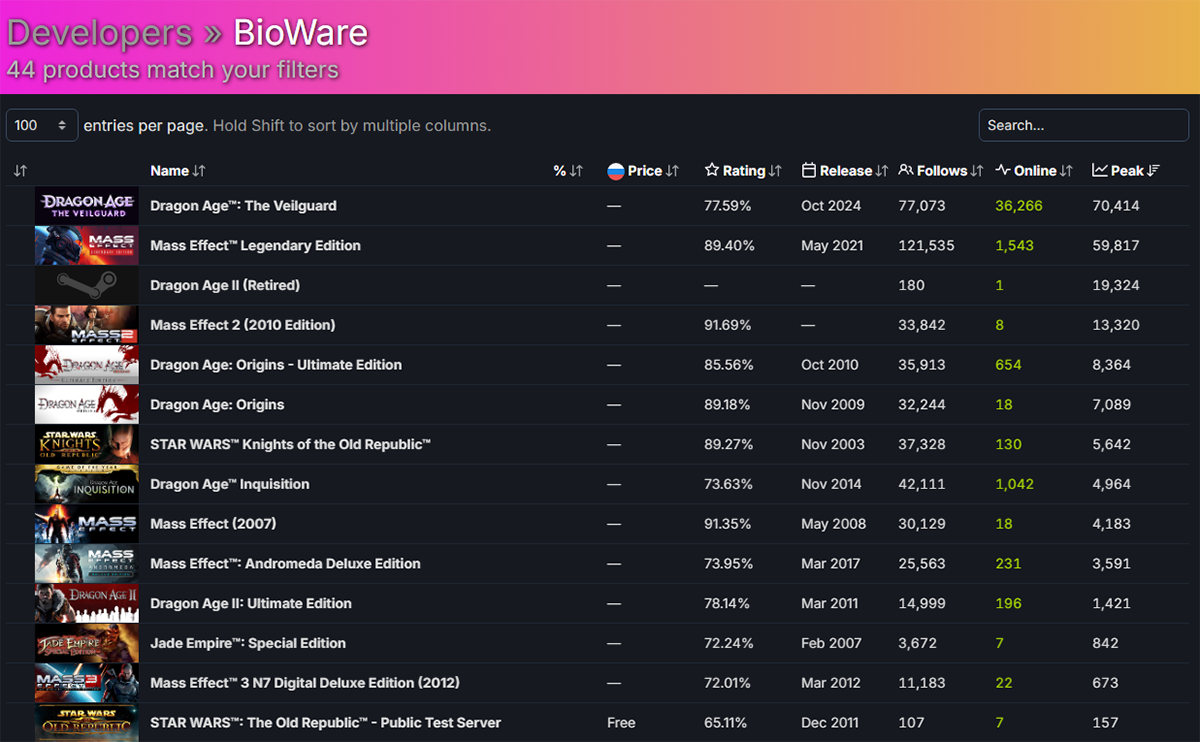
Task: Click the pulse icon beside Online
Action: click(1003, 171)
